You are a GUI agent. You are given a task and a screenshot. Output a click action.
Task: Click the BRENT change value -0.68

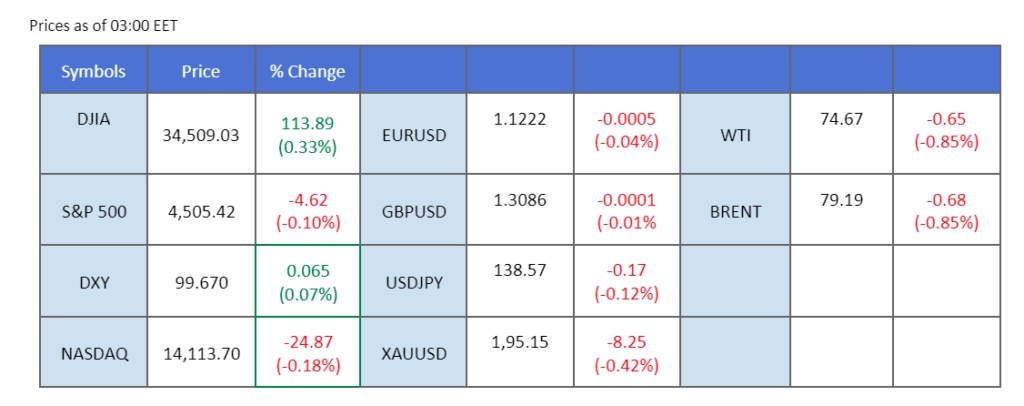[946, 200]
